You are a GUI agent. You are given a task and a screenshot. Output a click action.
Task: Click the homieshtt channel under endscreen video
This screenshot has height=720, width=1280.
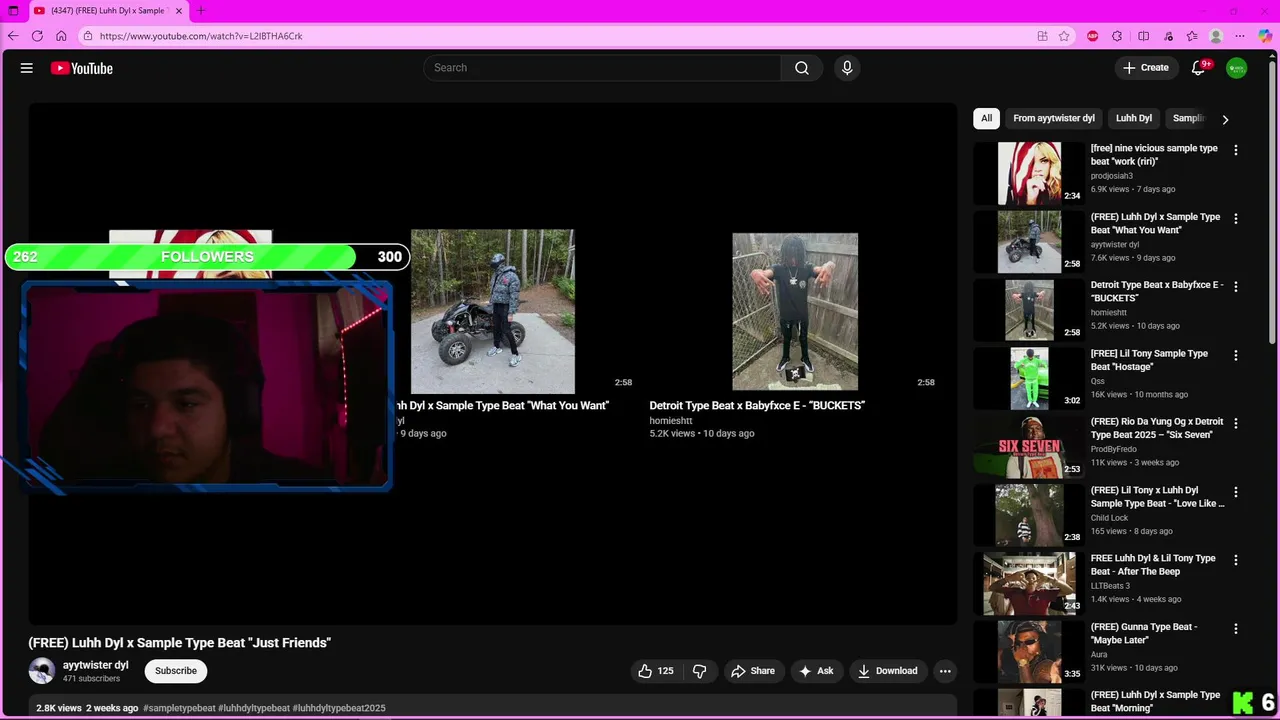click(x=671, y=421)
